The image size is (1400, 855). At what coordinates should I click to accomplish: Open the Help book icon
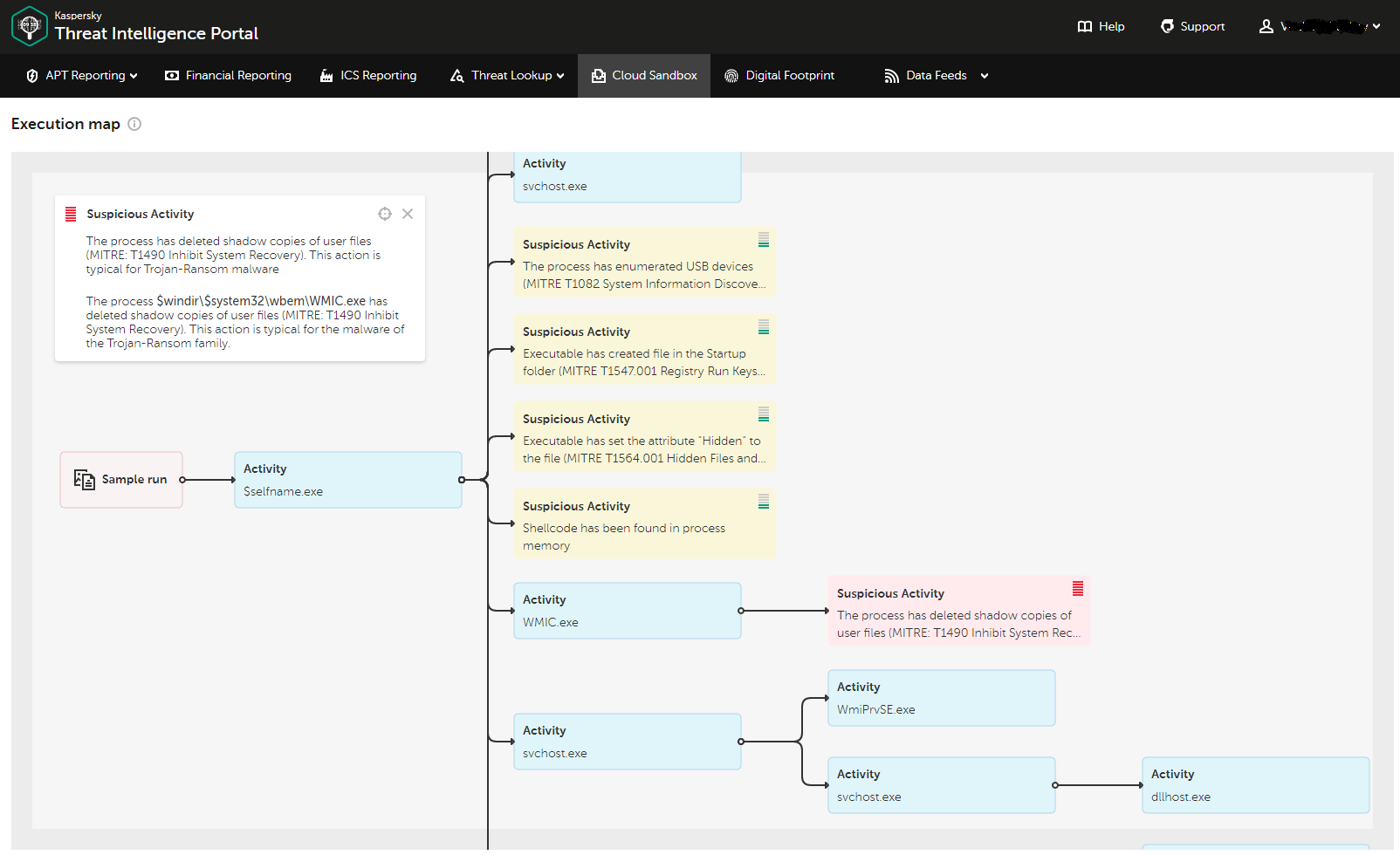click(1085, 26)
